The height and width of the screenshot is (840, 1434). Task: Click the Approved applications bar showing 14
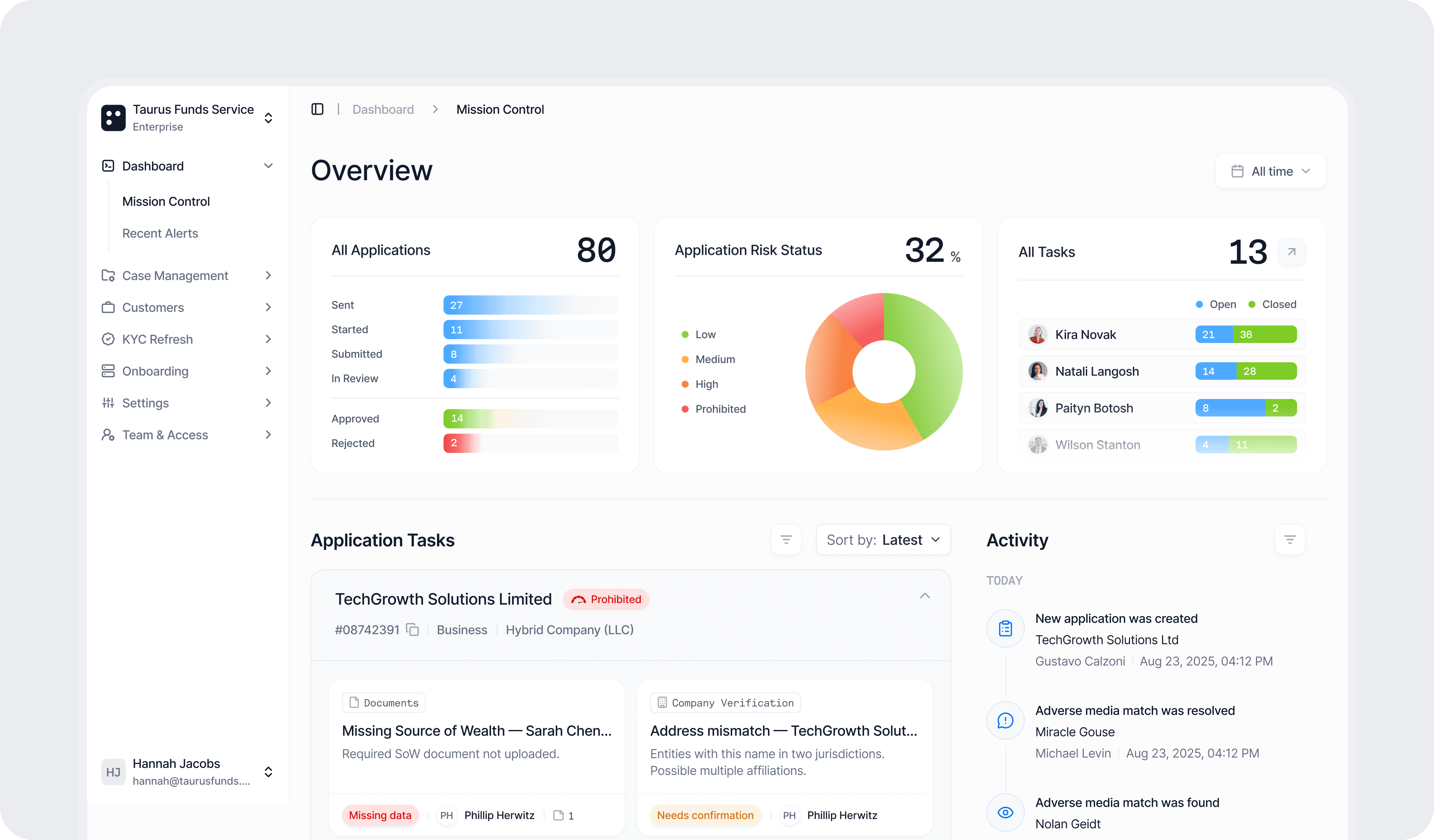pos(530,419)
